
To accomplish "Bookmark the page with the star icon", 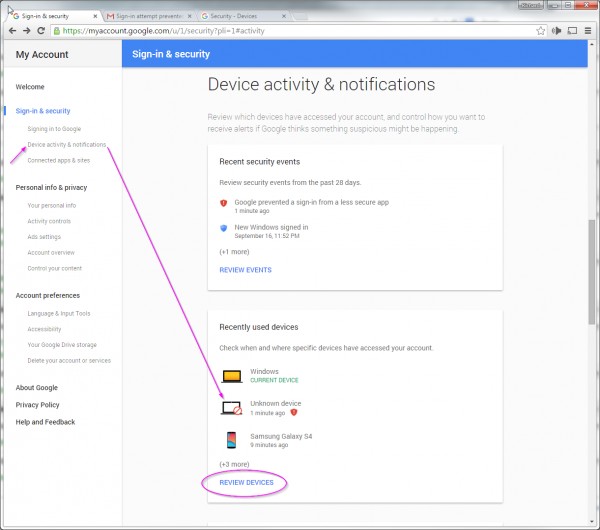I will point(540,31).
